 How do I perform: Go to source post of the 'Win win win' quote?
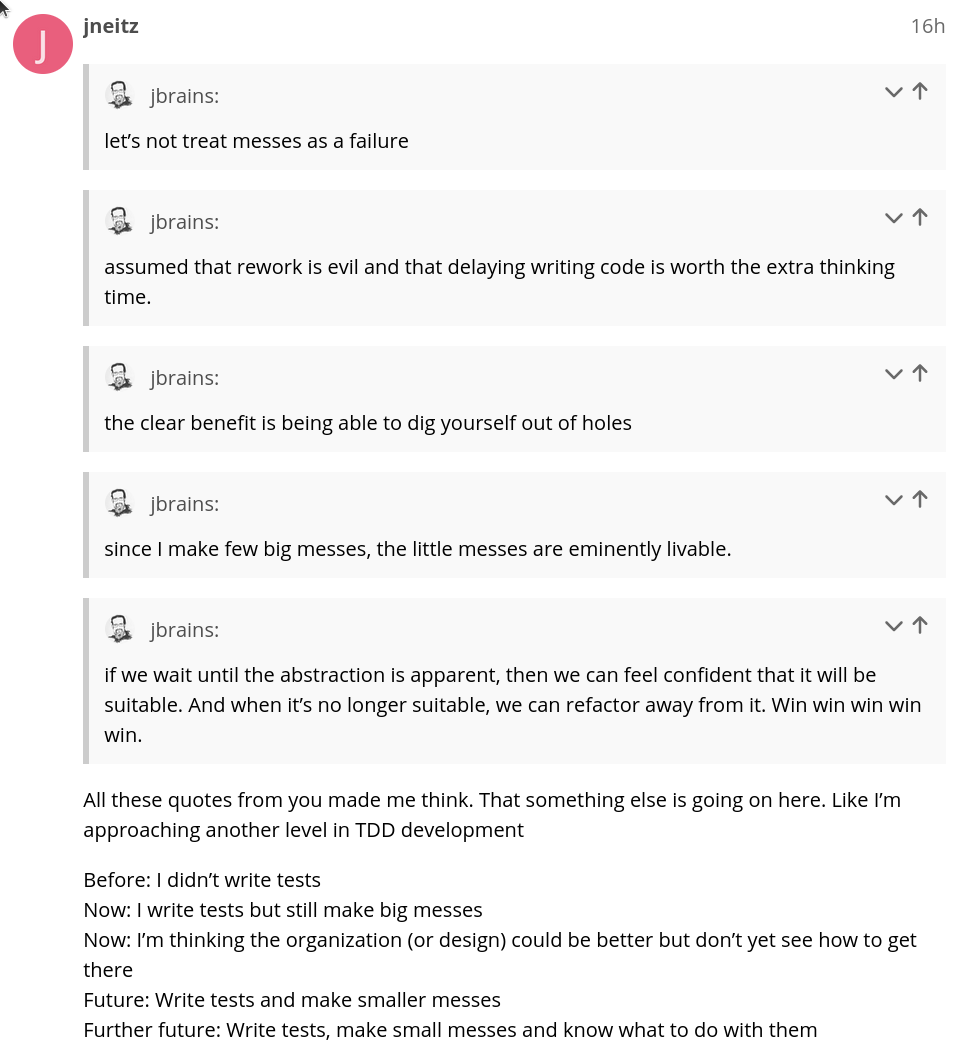click(920, 626)
